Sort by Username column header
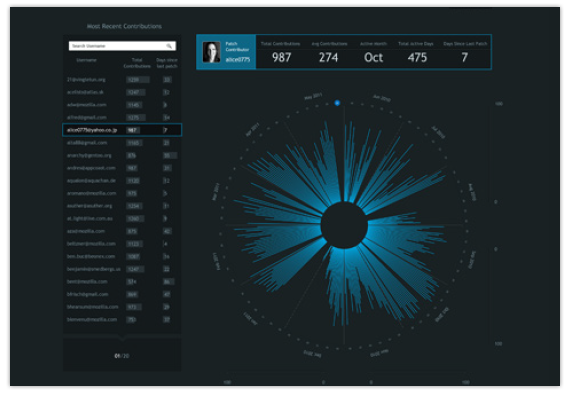The width and height of the screenshot is (570, 393). 87,60
